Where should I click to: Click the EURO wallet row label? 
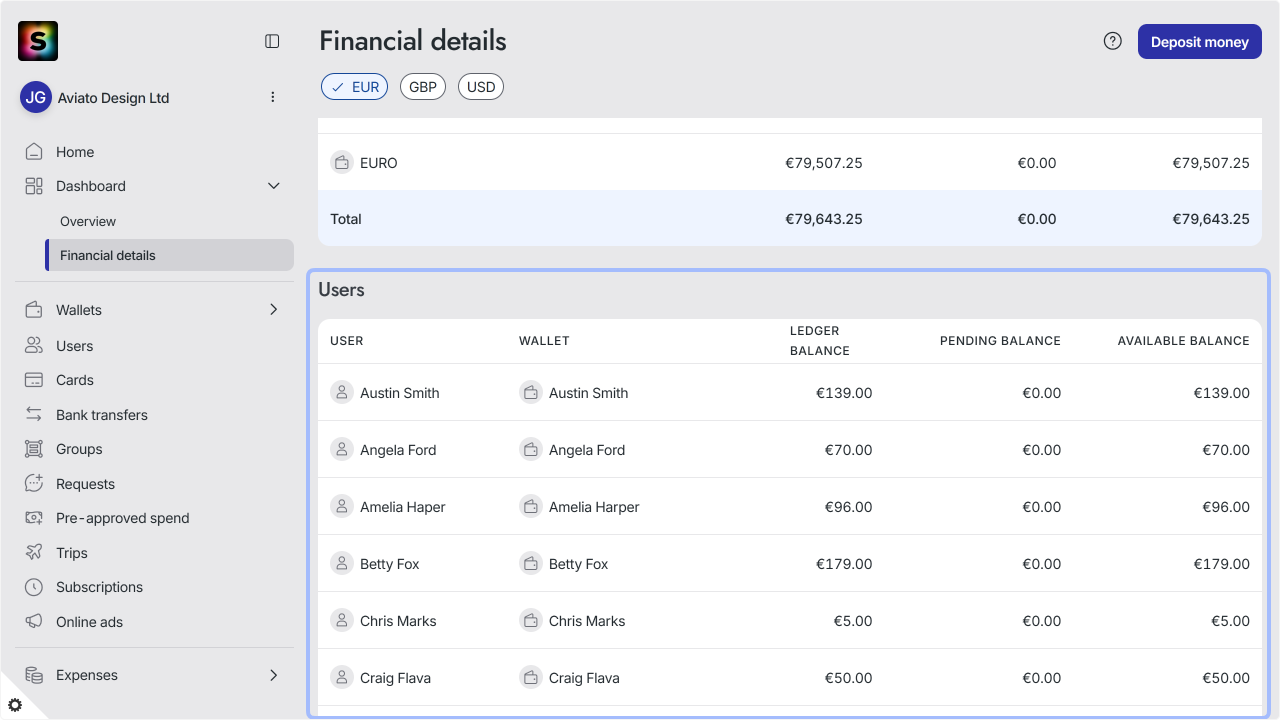coord(379,163)
